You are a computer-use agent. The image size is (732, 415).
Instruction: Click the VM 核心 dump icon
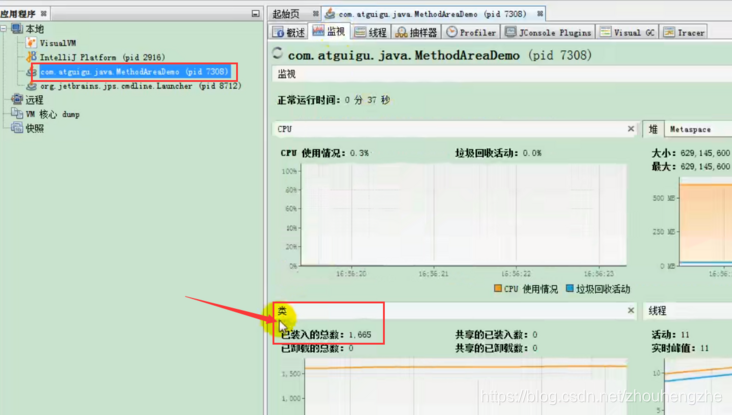pos(17,113)
